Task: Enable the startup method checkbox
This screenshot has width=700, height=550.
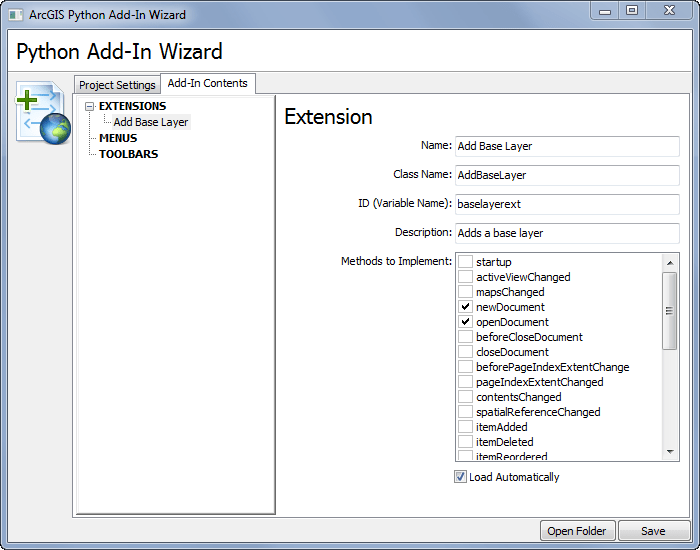Action: 465,262
